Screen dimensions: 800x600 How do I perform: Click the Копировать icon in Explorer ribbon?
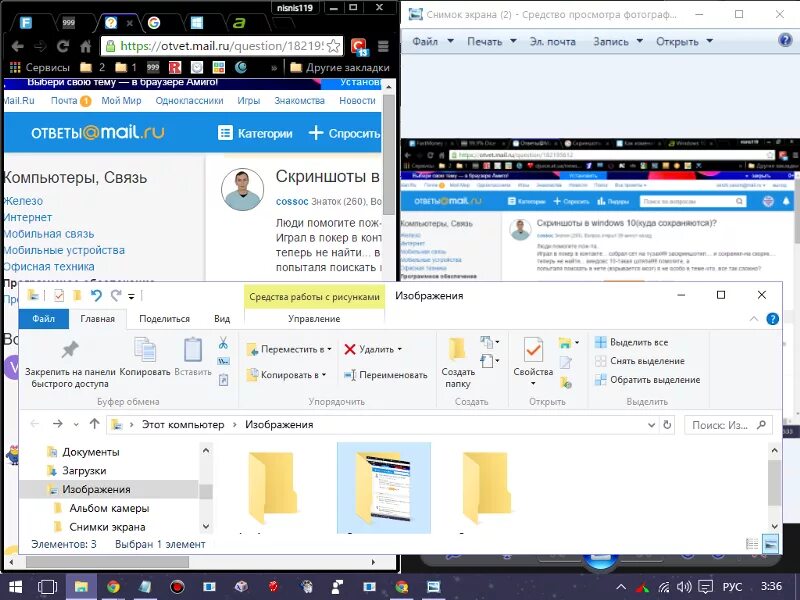(x=145, y=349)
